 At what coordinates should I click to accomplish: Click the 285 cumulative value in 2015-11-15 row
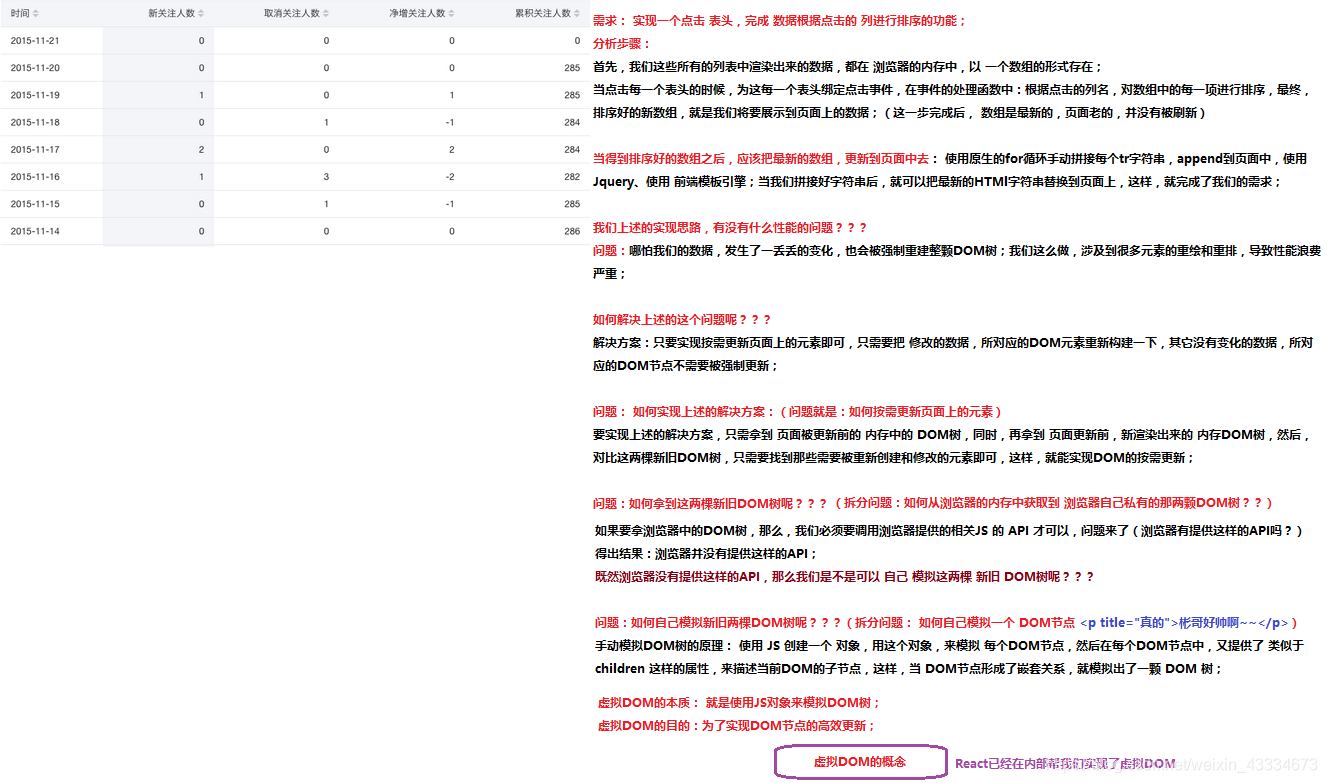572,204
